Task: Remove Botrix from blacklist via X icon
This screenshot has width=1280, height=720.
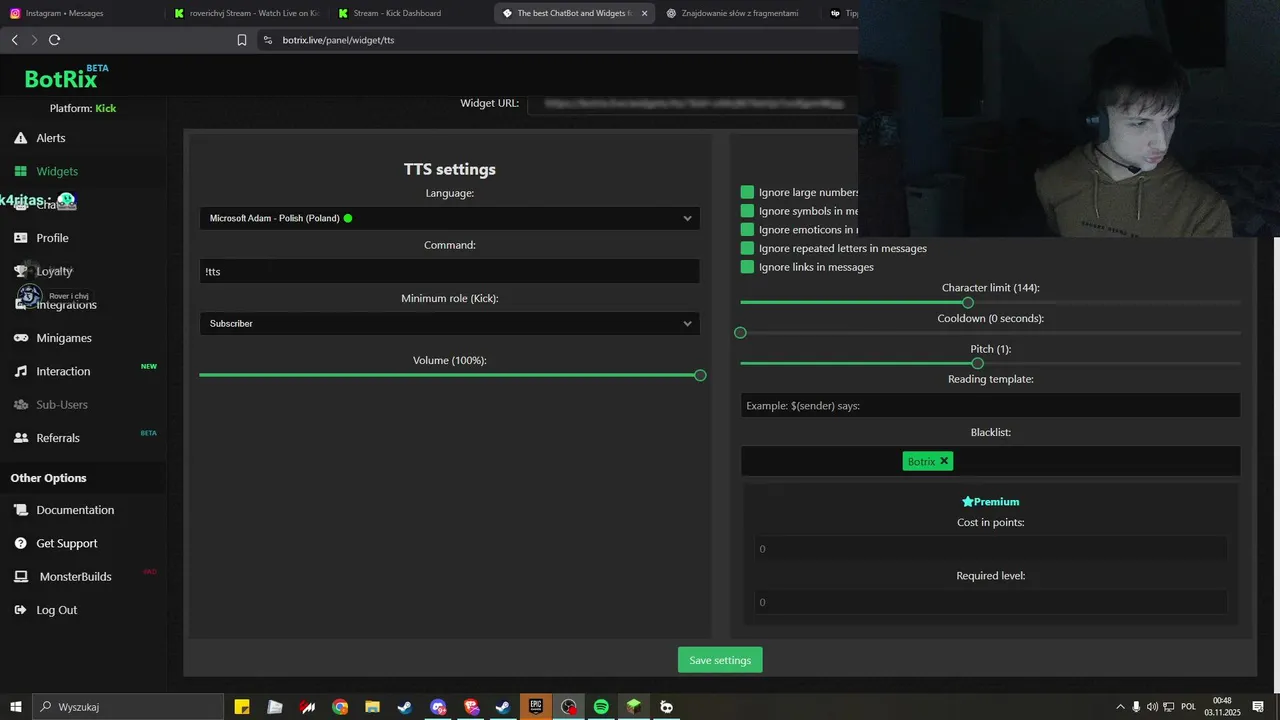Action: click(944, 461)
